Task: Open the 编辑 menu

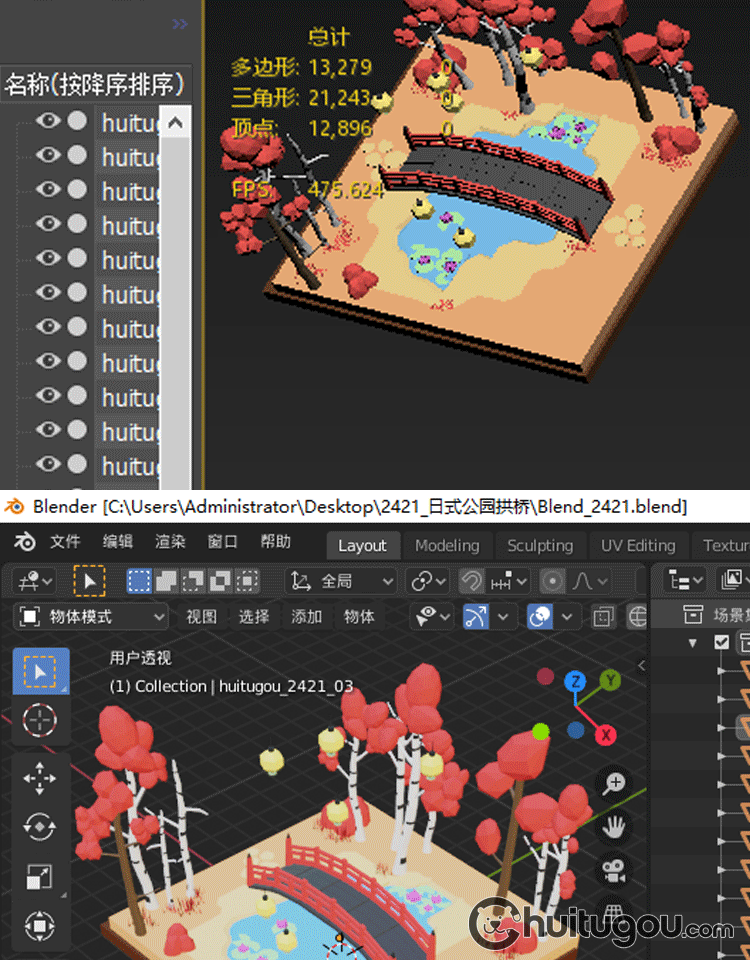Action: click(x=118, y=542)
